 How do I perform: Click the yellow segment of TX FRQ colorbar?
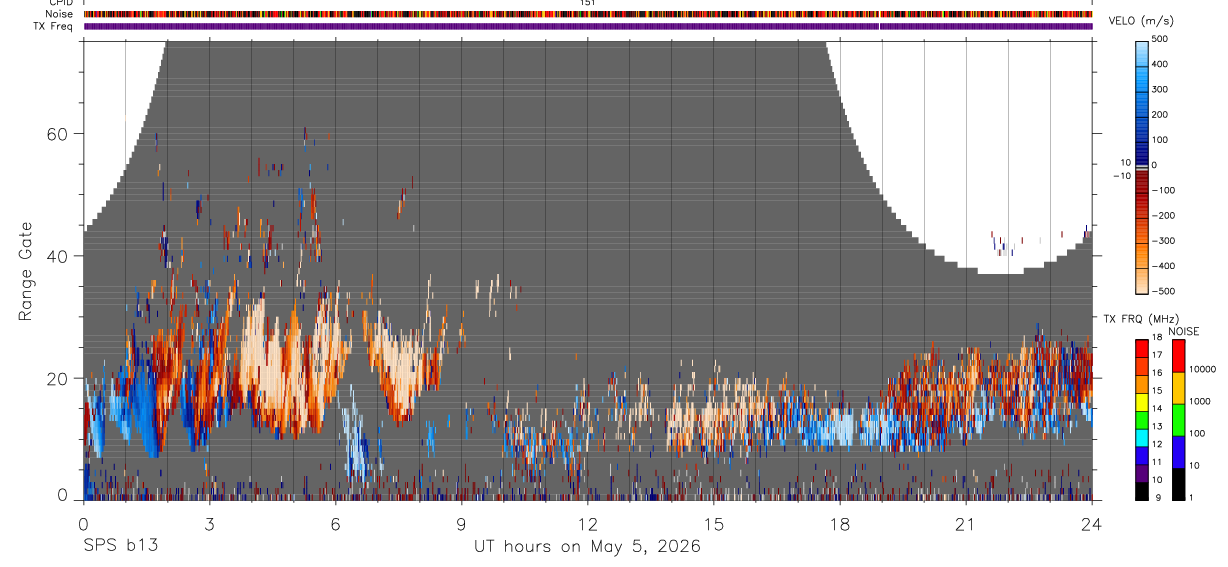[x=1142, y=400]
